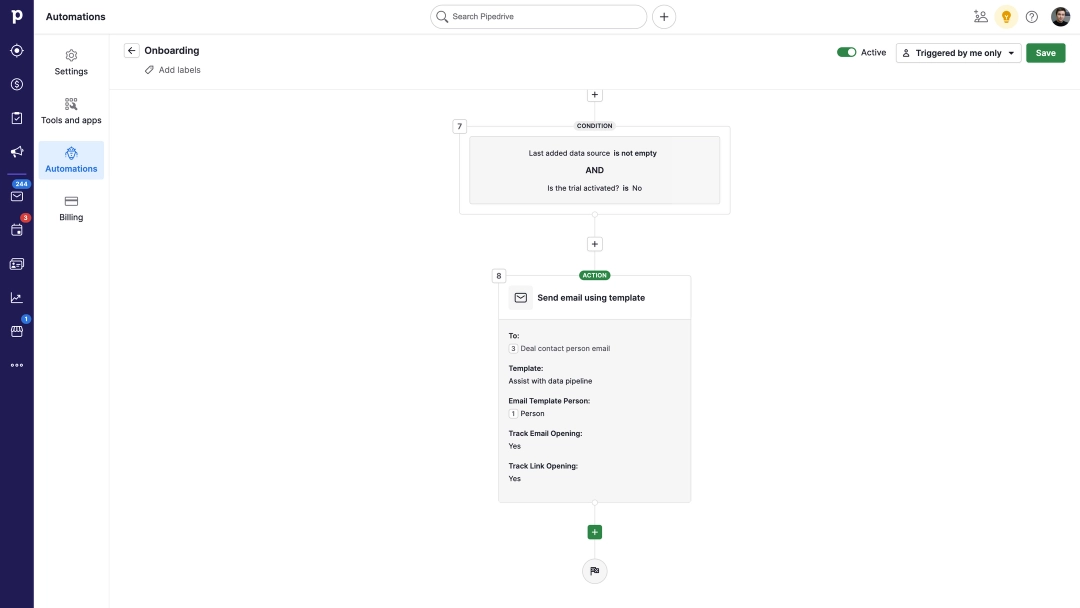Go to Billing in settings menu

coord(71,208)
